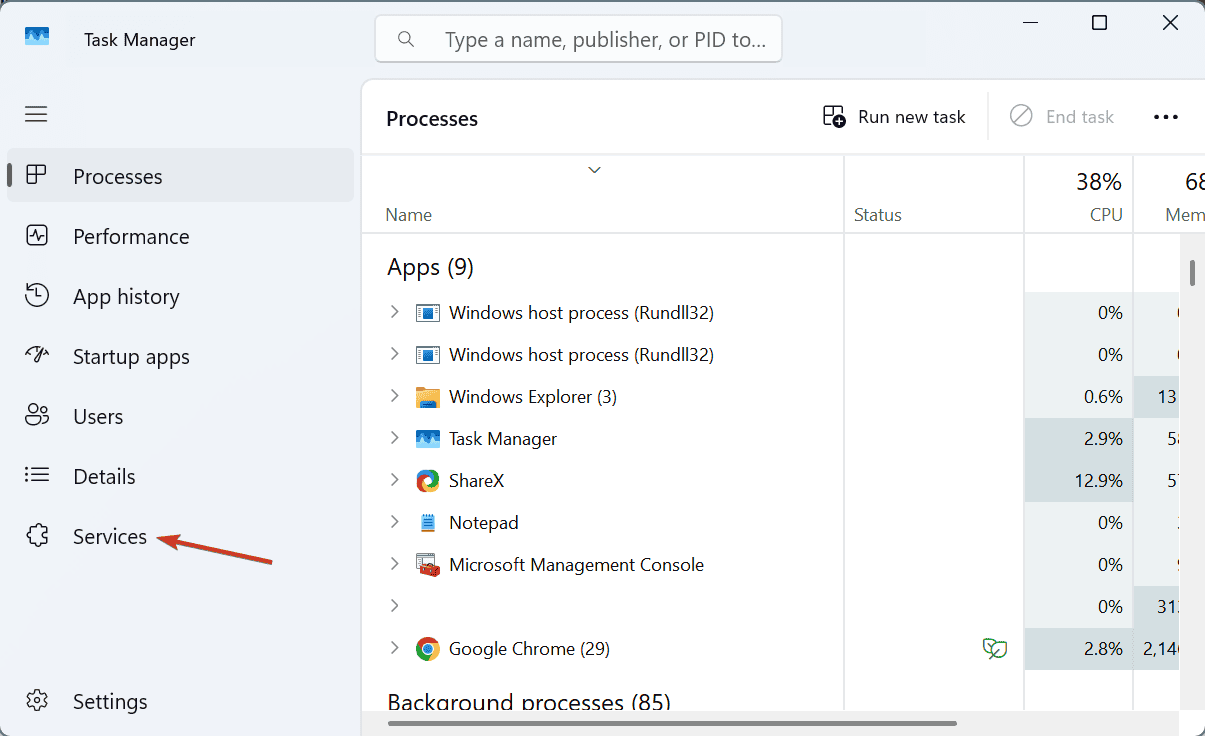
Task: Collapse the column header chevron above Name
Action: (594, 170)
